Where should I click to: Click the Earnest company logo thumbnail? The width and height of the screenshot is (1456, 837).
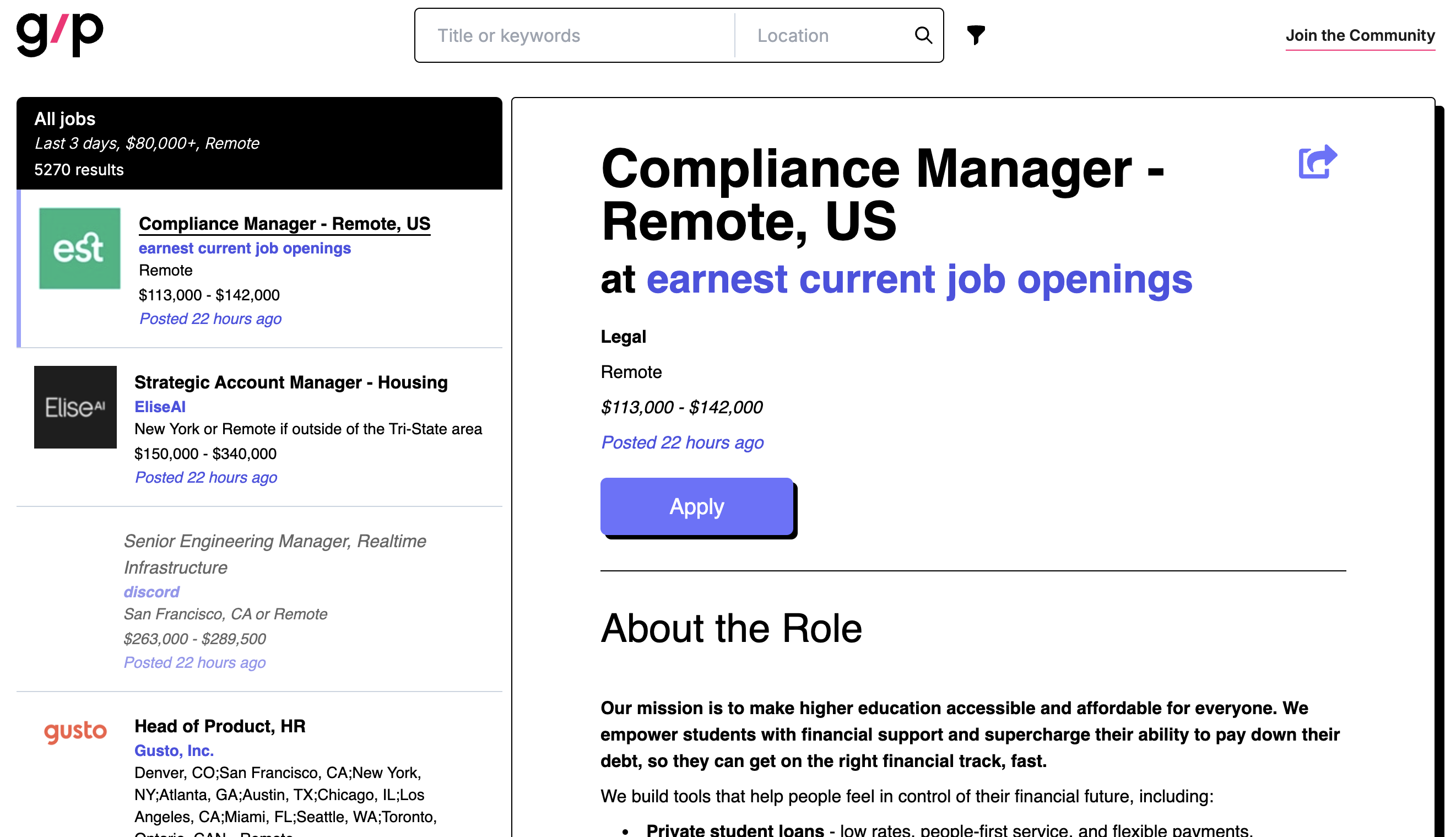point(79,249)
